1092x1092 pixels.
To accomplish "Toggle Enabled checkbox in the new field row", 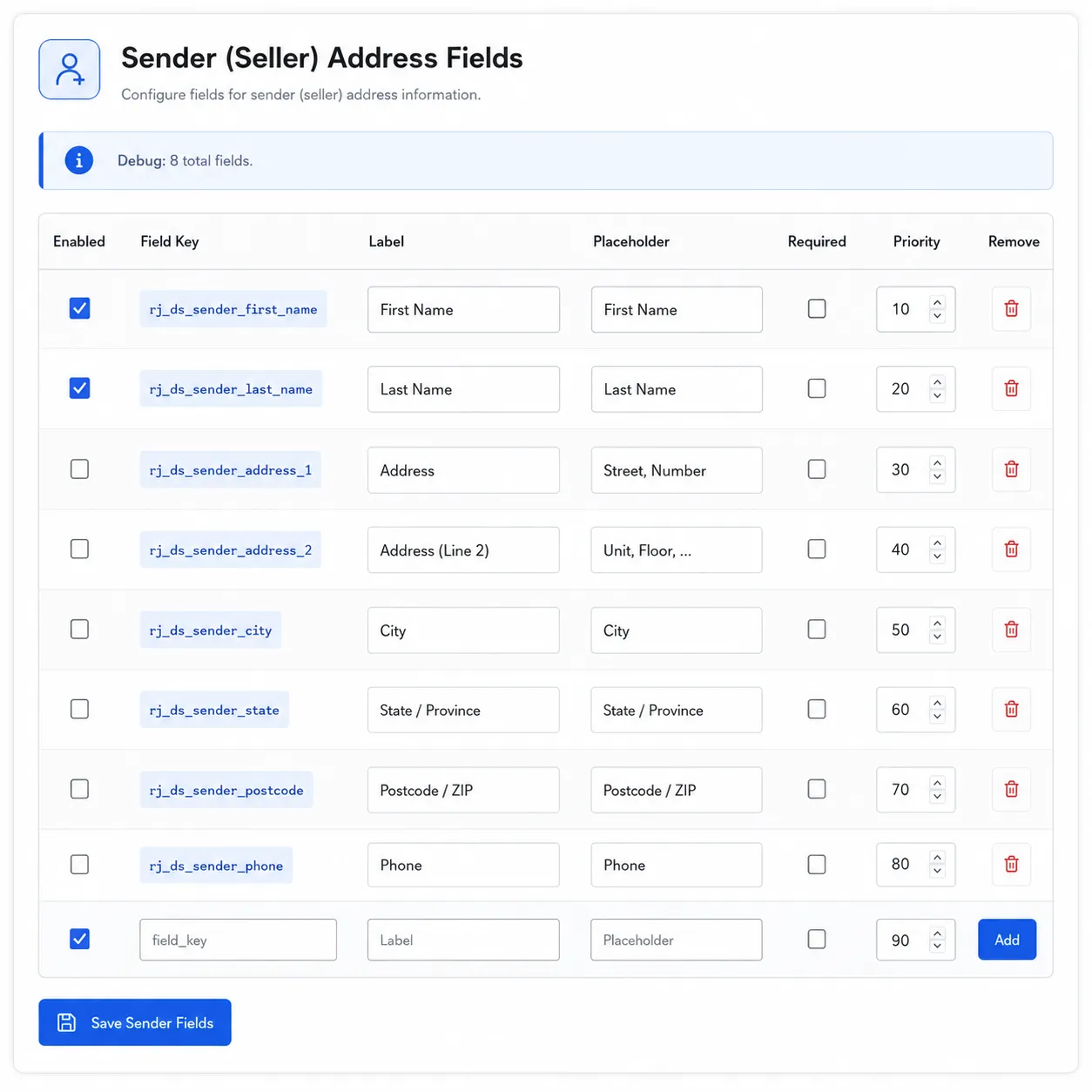I will coord(79,940).
